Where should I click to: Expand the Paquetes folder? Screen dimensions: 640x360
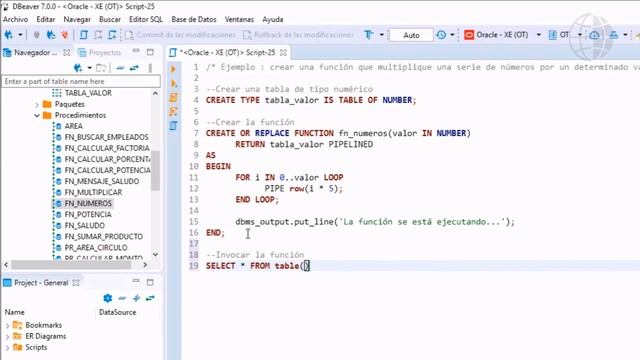point(37,104)
